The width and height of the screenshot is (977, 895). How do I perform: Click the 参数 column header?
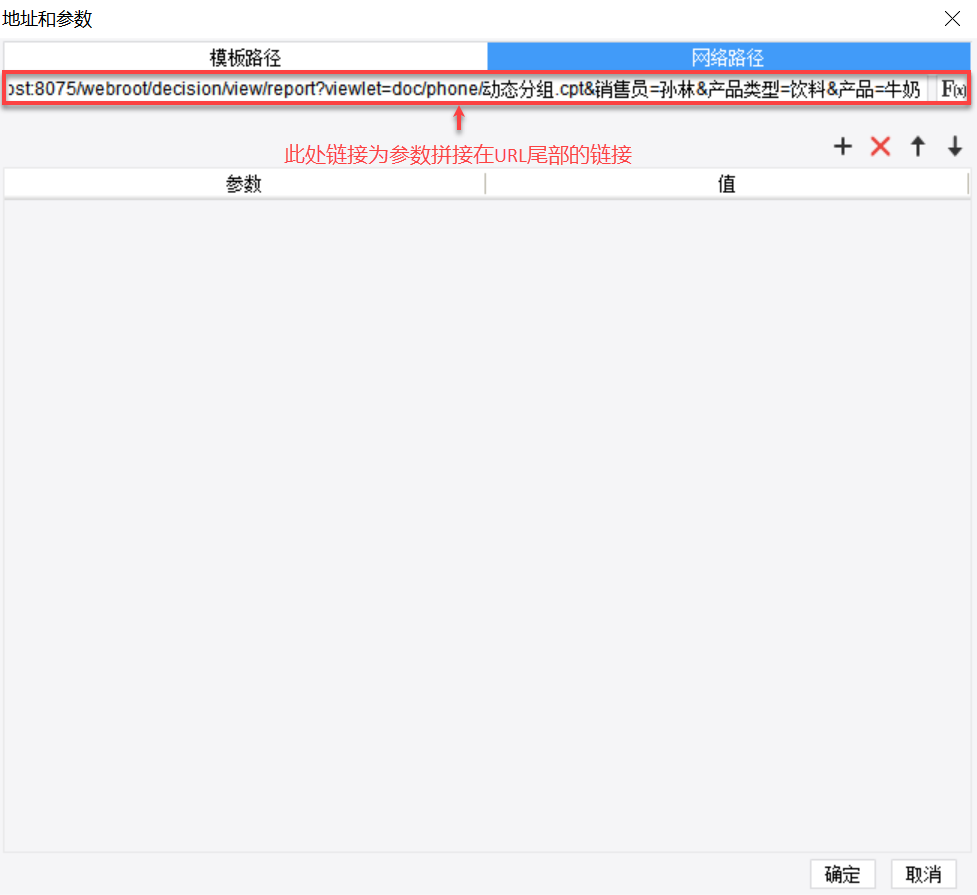[x=244, y=184]
